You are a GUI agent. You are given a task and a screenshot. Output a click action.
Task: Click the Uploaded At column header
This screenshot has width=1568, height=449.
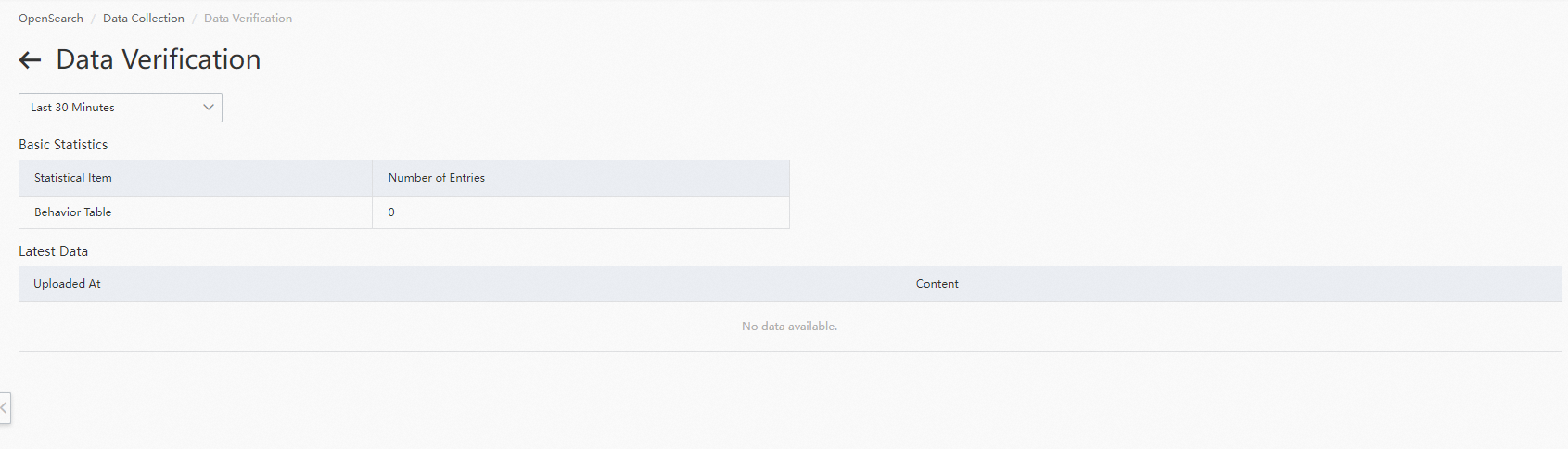pyautogui.click(x=67, y=284)
